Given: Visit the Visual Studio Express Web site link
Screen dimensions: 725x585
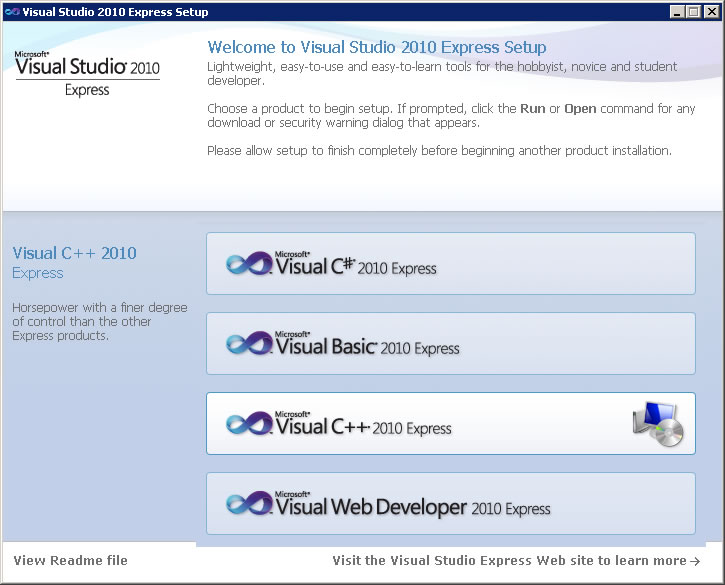Looking at the screenshot, I should click(516, 560).
